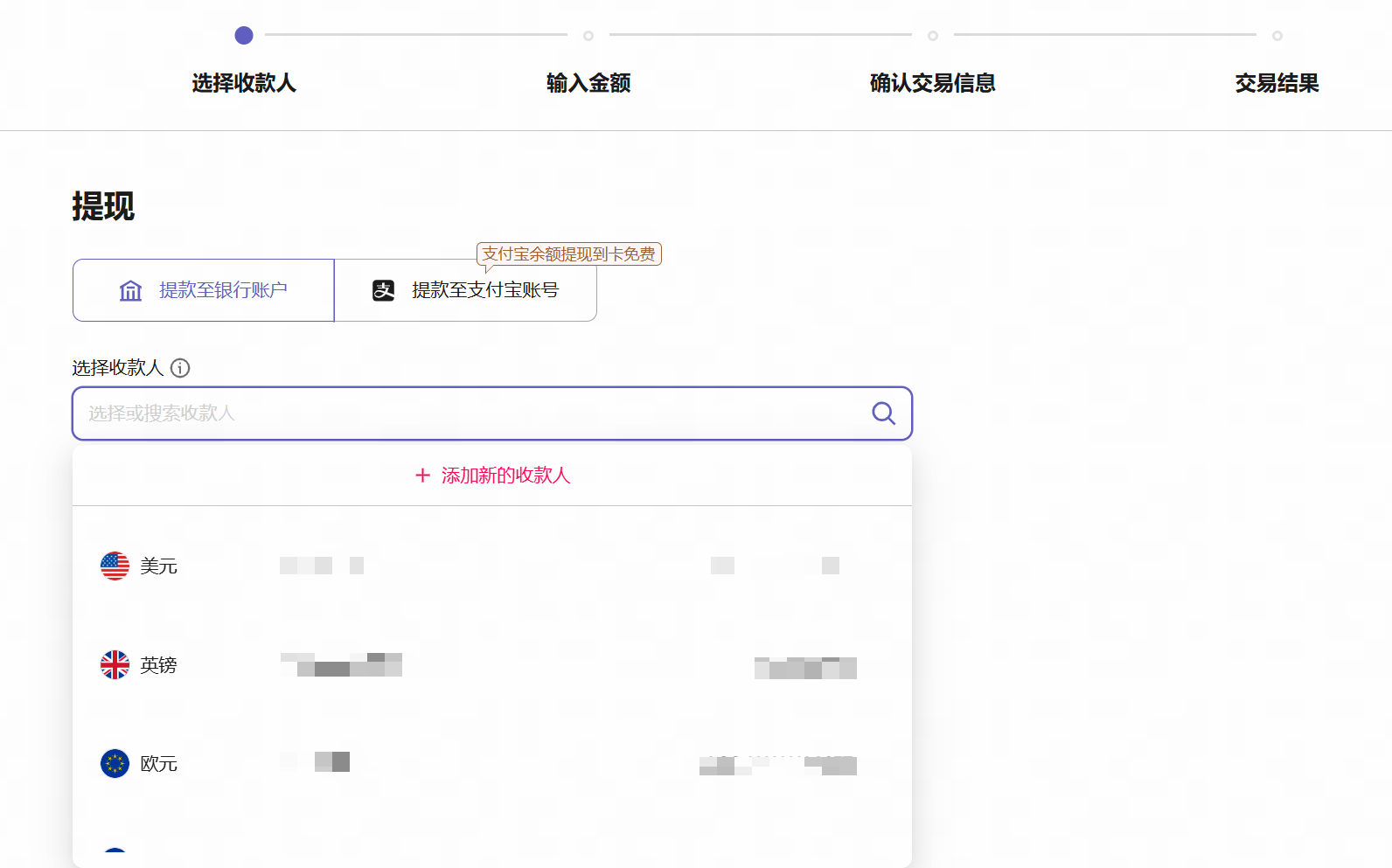Click the 支付宝余额提现到卡免费 promo badge

[568, 254]
